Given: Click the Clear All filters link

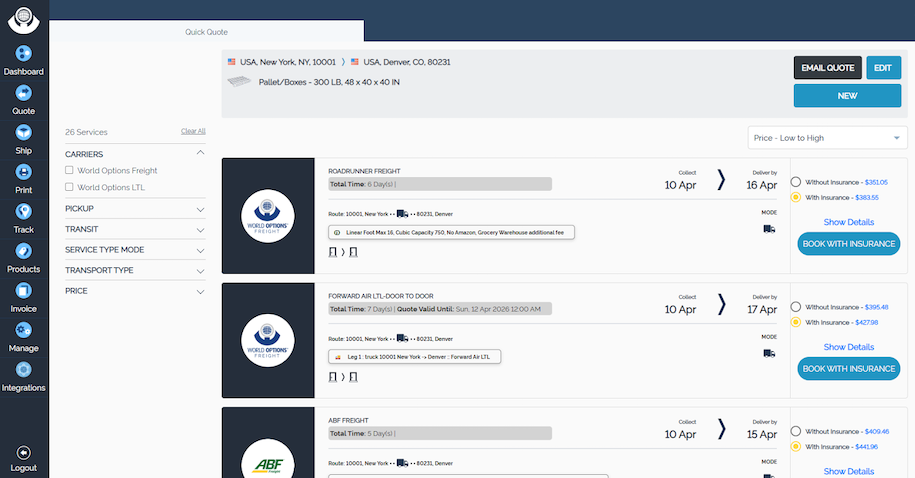Looking at the screenshot, I should pos(193,131).
